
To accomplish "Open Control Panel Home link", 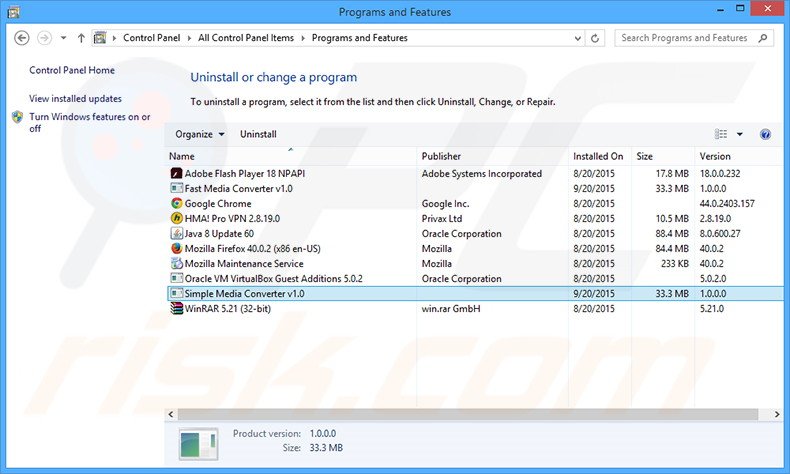I will click(x=72, y=70).
